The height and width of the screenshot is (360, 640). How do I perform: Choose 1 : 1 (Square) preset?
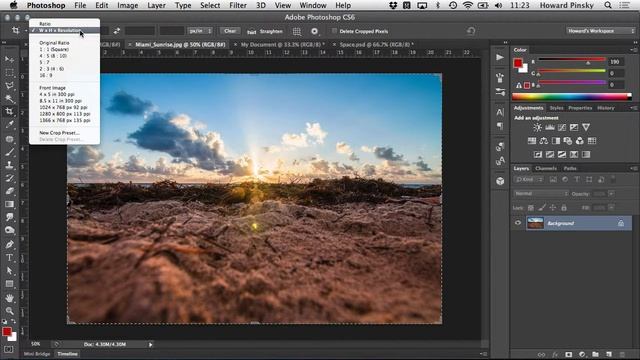click(54, 49)
